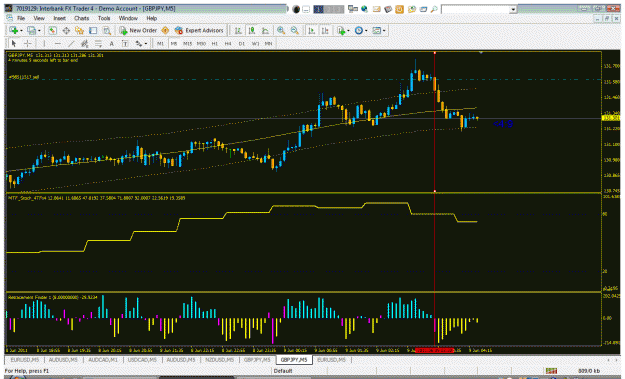Open the Window menu
625x379 pixels.
pos(128,18)
